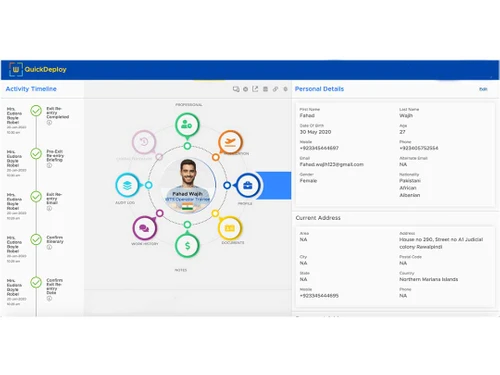Click the First Name value Fahad
Image resolution: width=500 pixels, height=375 pixels.
(307, 116)
